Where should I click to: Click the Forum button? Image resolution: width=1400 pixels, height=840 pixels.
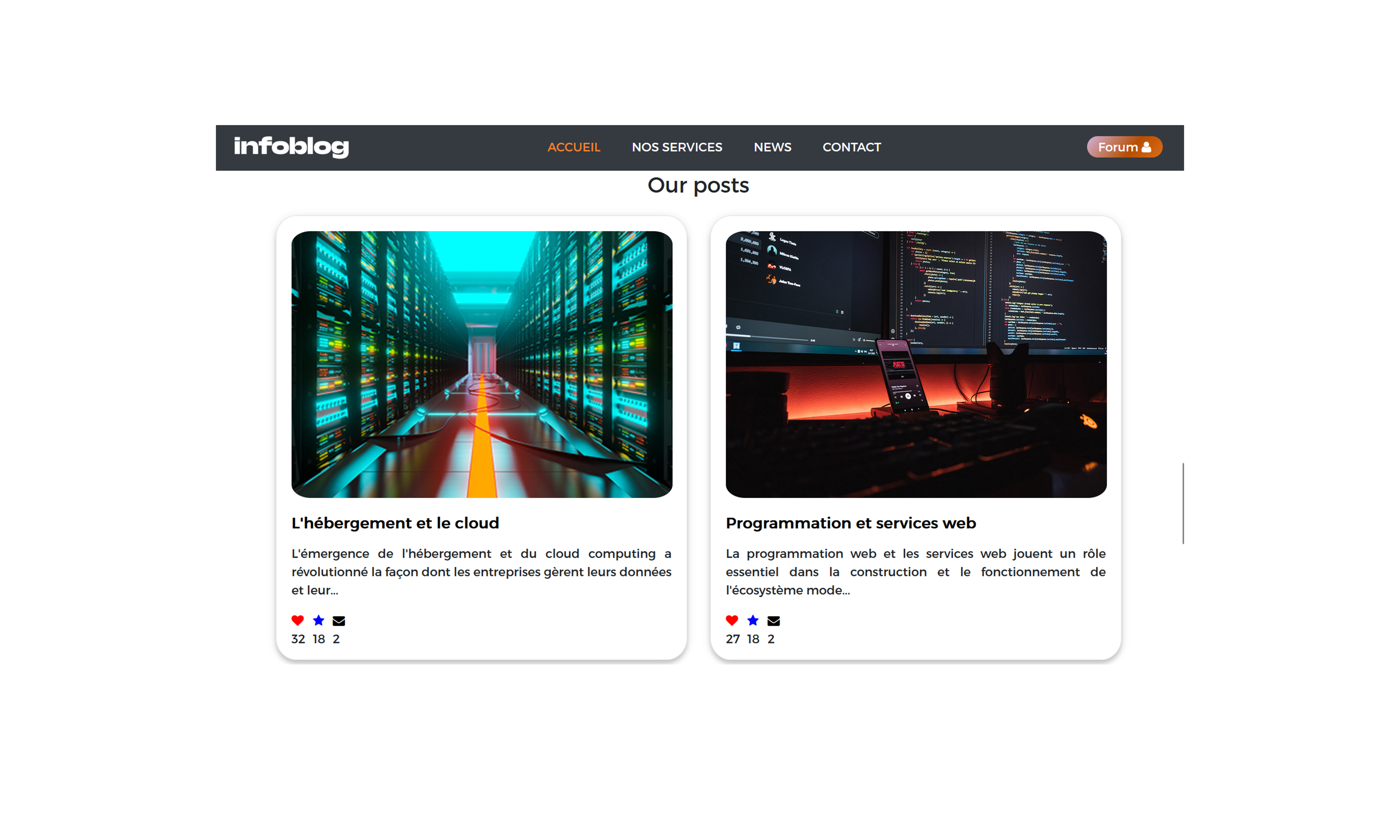click(x=1124, y=147)
